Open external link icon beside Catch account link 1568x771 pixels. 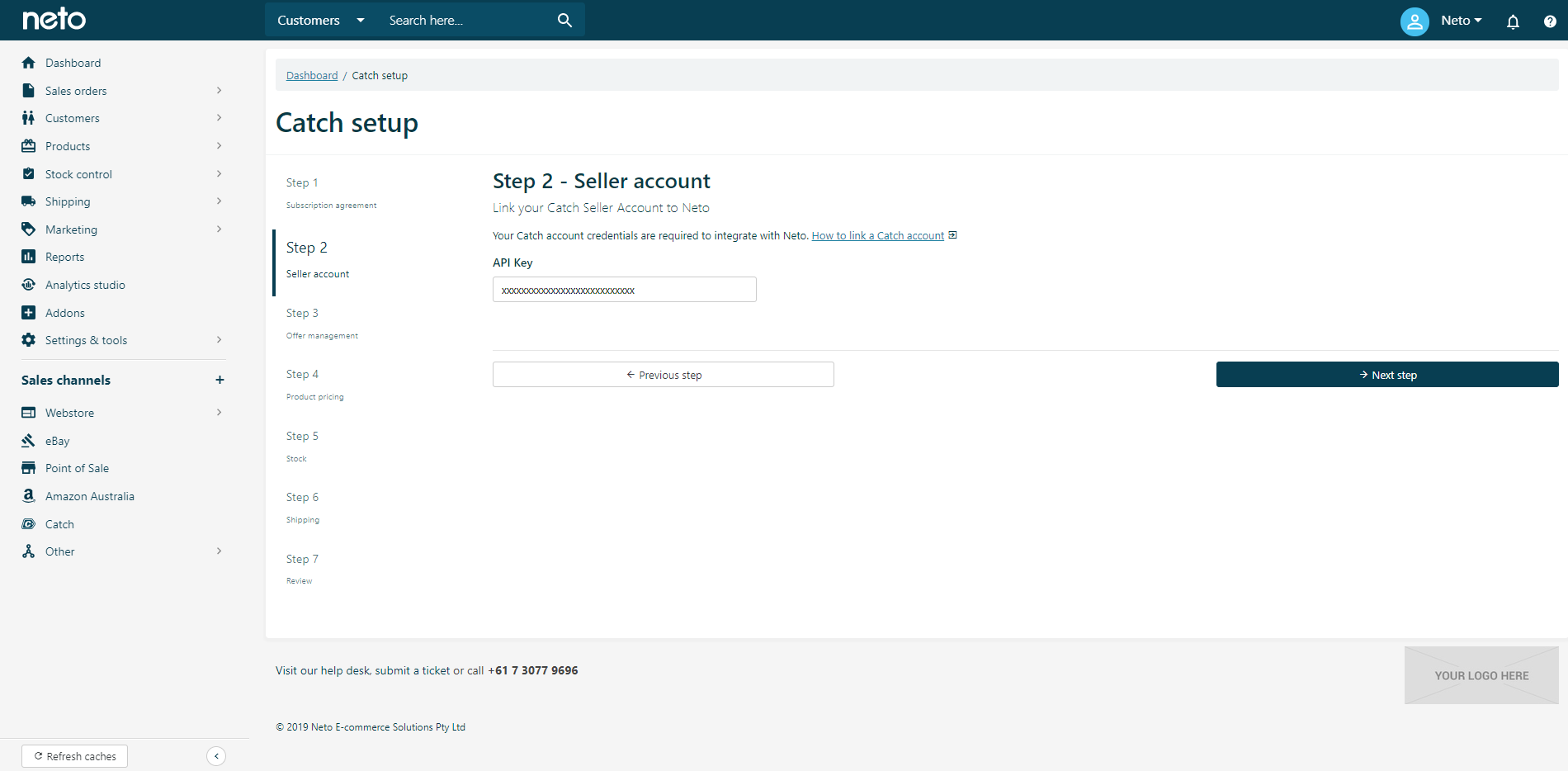click(952, 235)
